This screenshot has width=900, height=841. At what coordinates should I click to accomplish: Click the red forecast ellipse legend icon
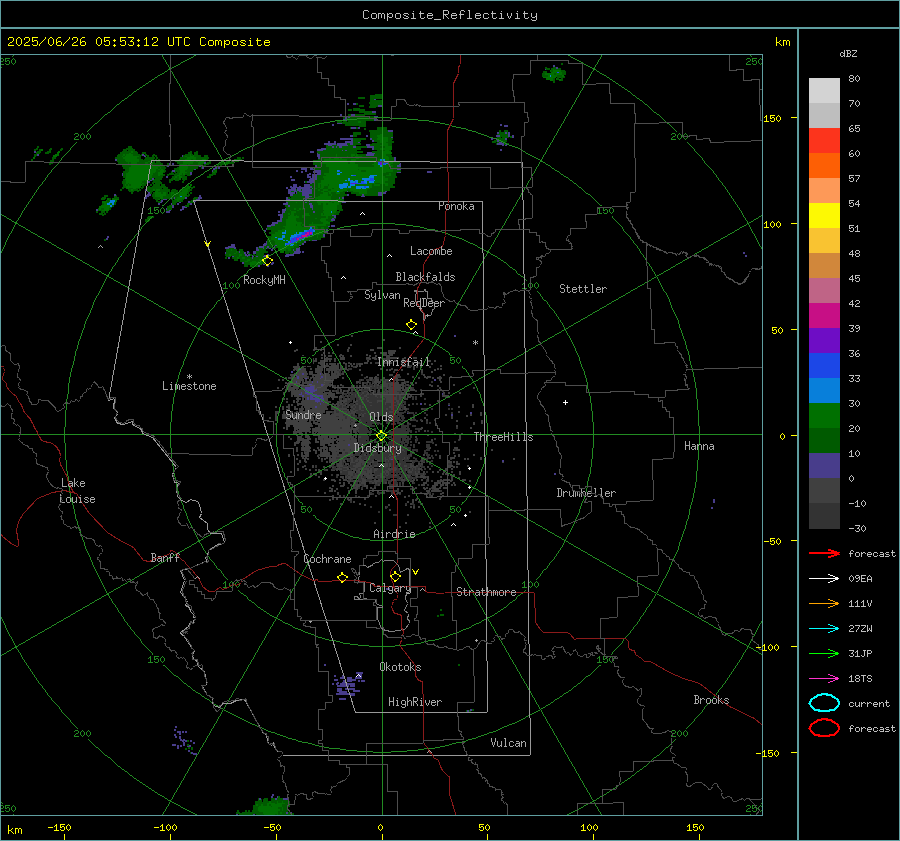(824, 728)
